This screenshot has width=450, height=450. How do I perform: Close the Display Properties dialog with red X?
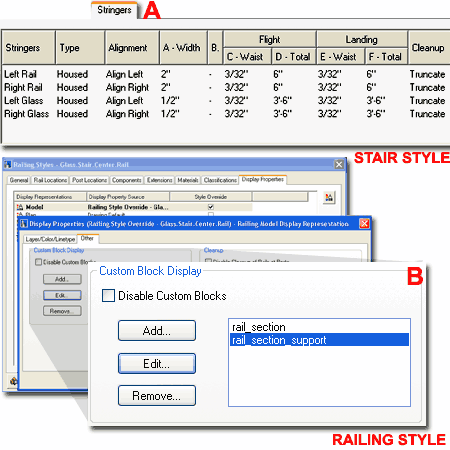click(364, 223)
